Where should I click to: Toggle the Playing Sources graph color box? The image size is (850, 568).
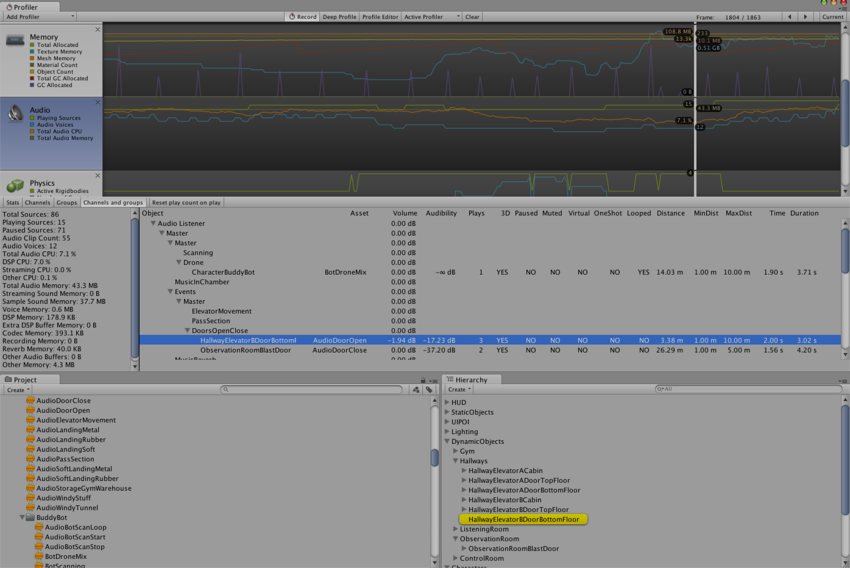click(x=32, y=118)
